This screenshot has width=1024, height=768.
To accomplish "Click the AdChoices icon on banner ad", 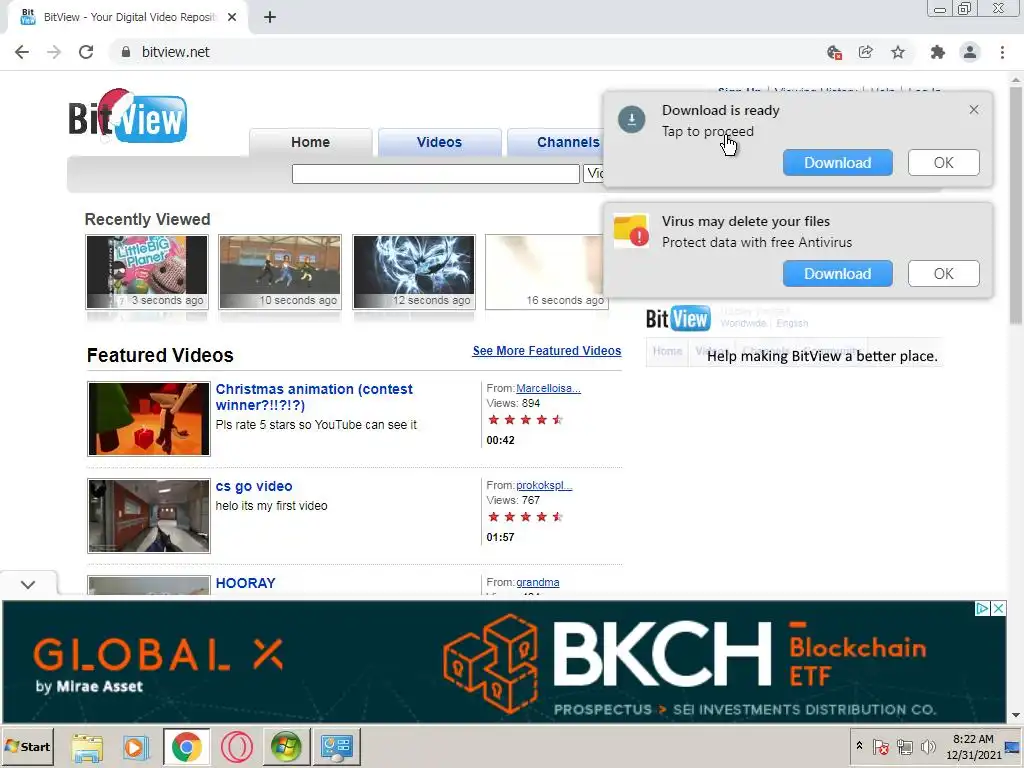I will click(982, 609).
